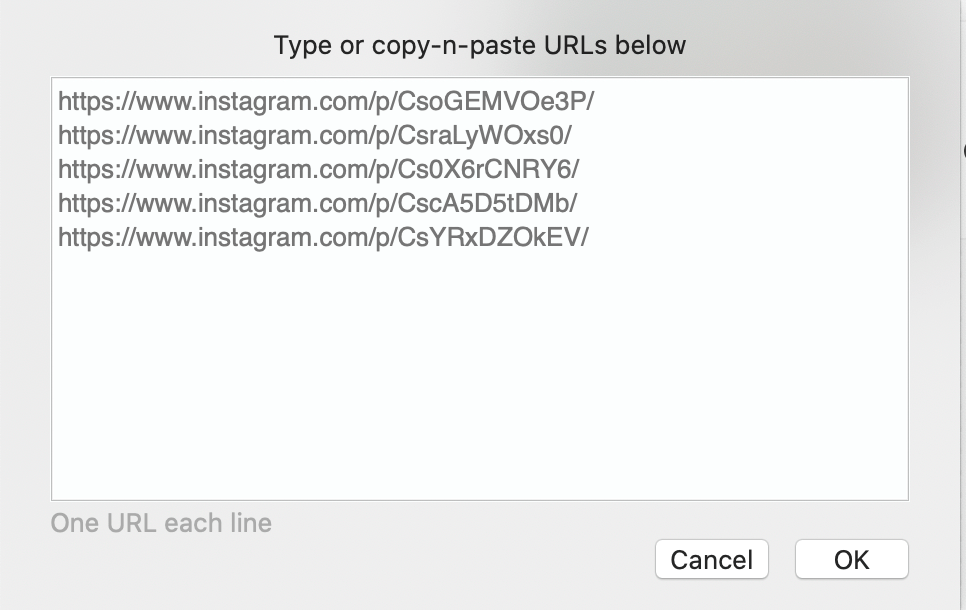Click the blank area inside the URL text box
Screen dimensions: 966x610
[x=480, y=380]
